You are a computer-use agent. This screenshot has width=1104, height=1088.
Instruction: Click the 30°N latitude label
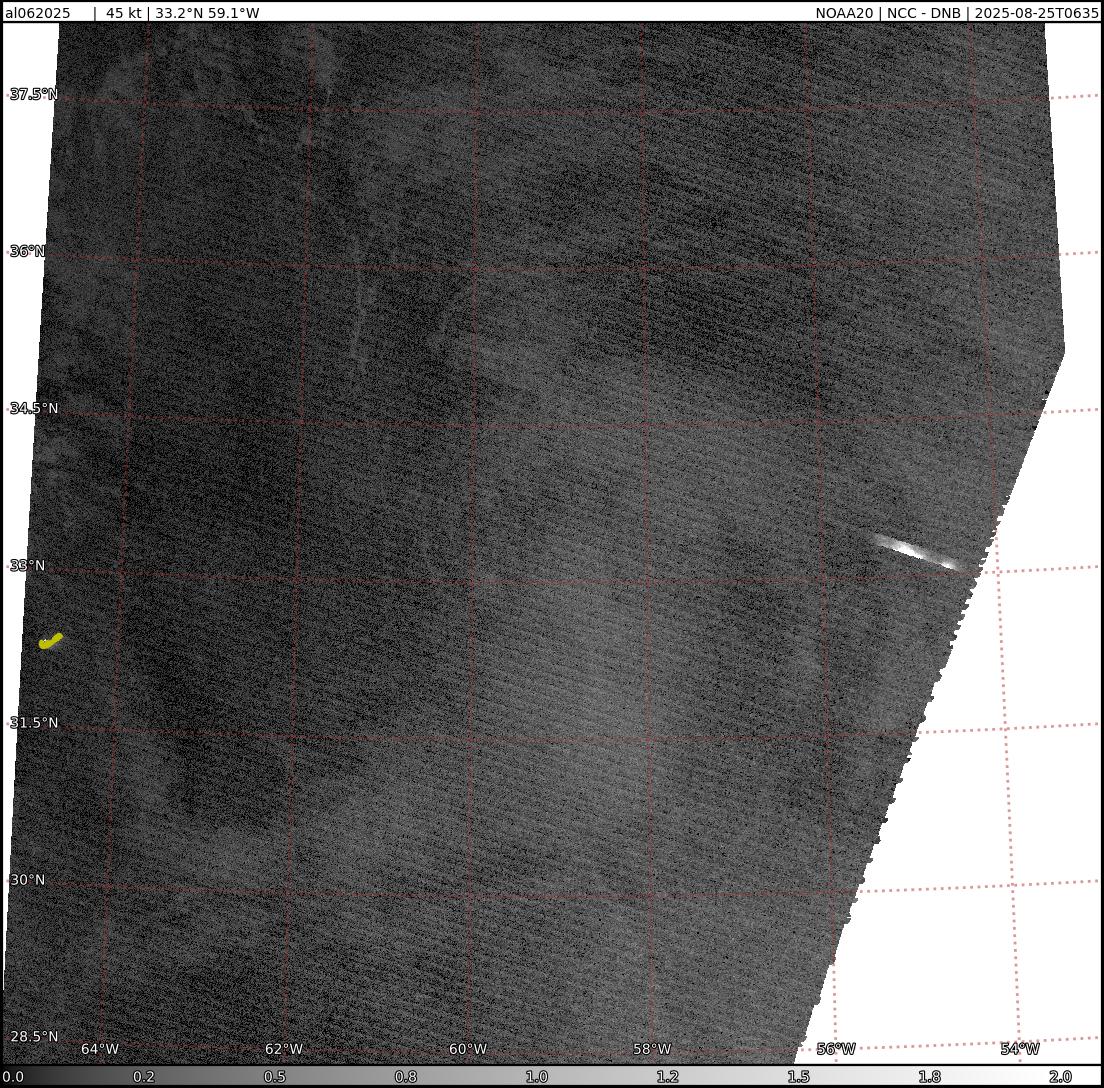pyautogui.click(x=28, y=880)
